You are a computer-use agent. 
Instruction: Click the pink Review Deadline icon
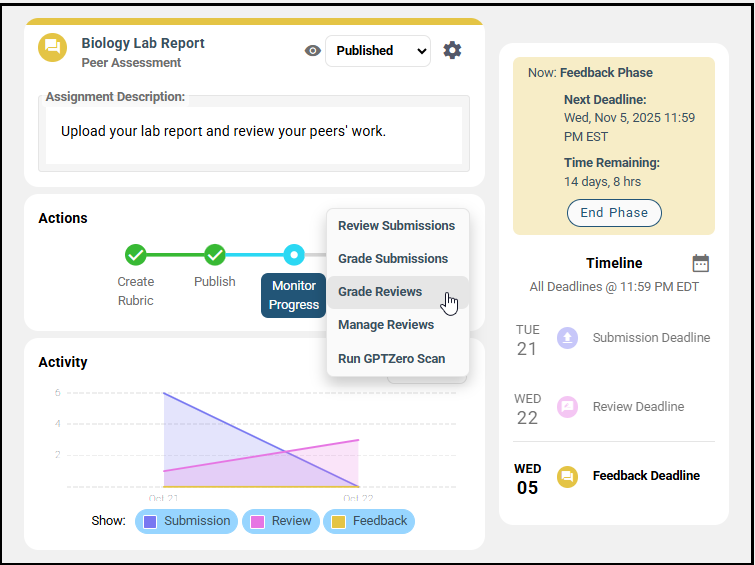(x=567, y=407)
